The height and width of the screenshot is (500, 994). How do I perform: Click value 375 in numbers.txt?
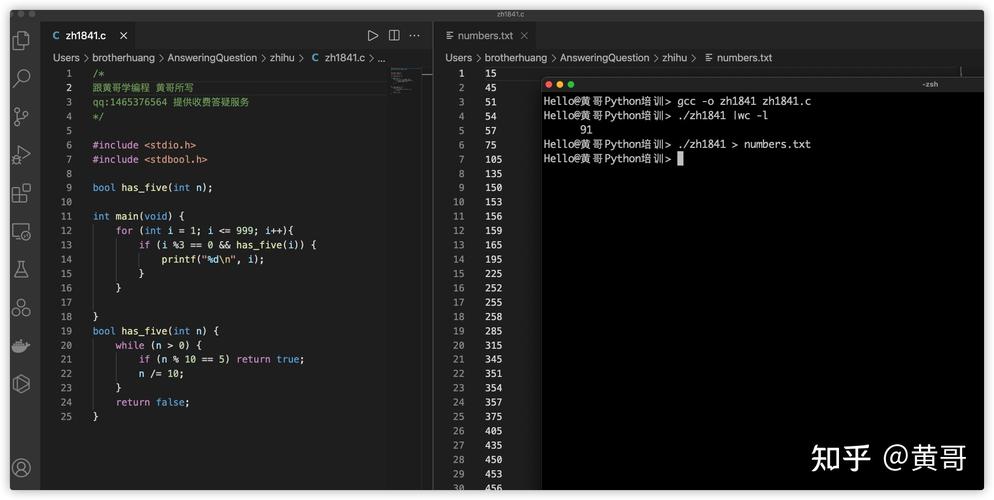pyautogui.click(x=493, y=417)
